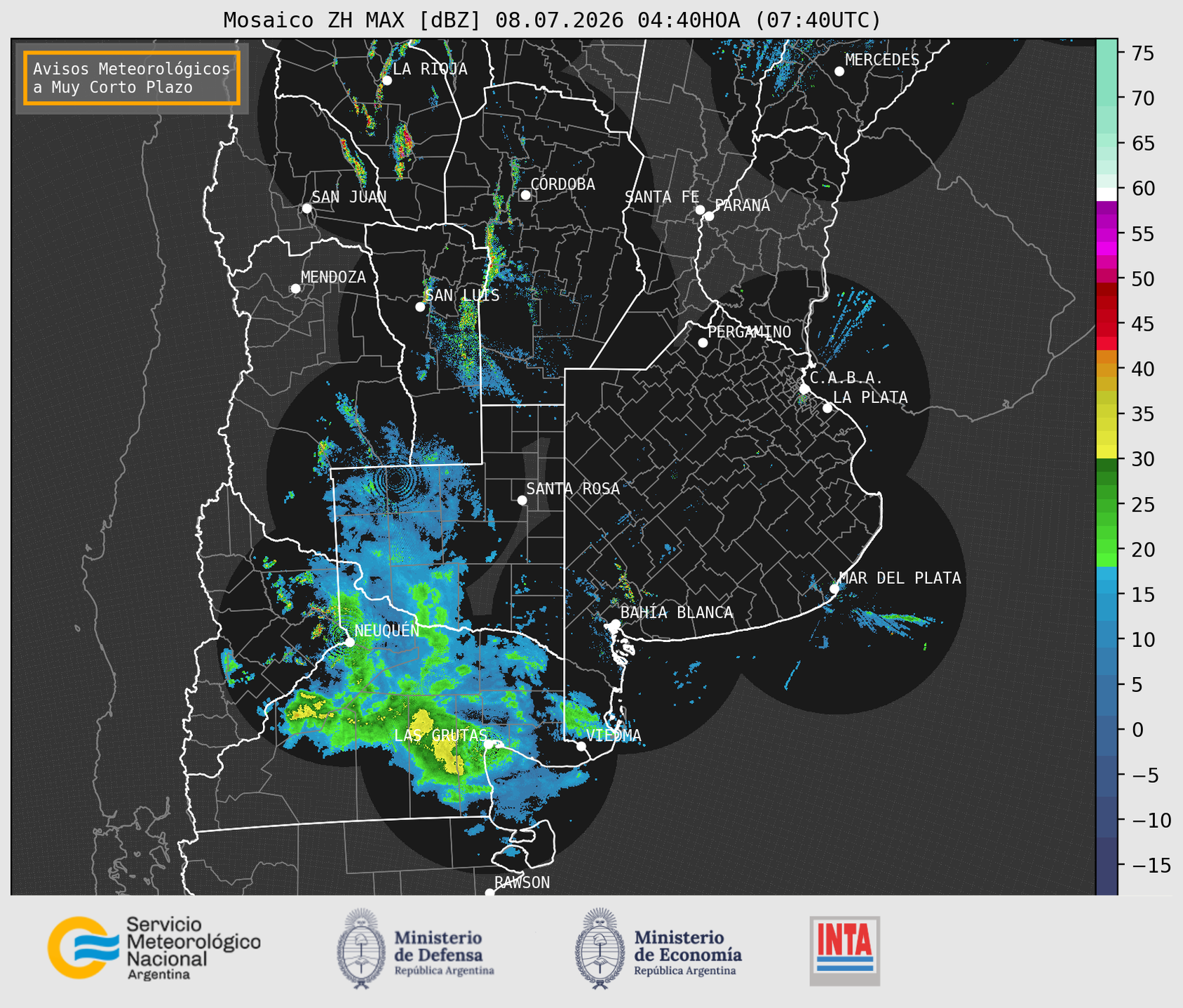This screenshot has width=1183, height=1008.
Task: Click the Viedma city marker
Action: pyautogui.click(x=581, y=746)
